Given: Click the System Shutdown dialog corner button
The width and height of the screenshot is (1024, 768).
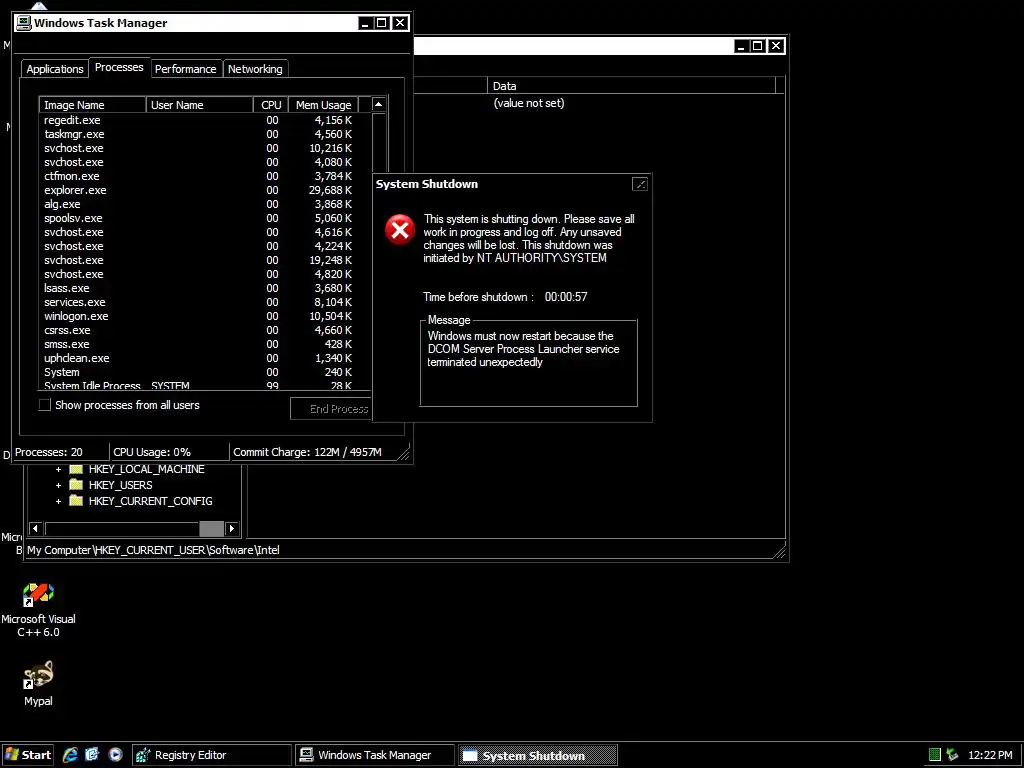Looking at the screenshot, I should coord(640,184).
